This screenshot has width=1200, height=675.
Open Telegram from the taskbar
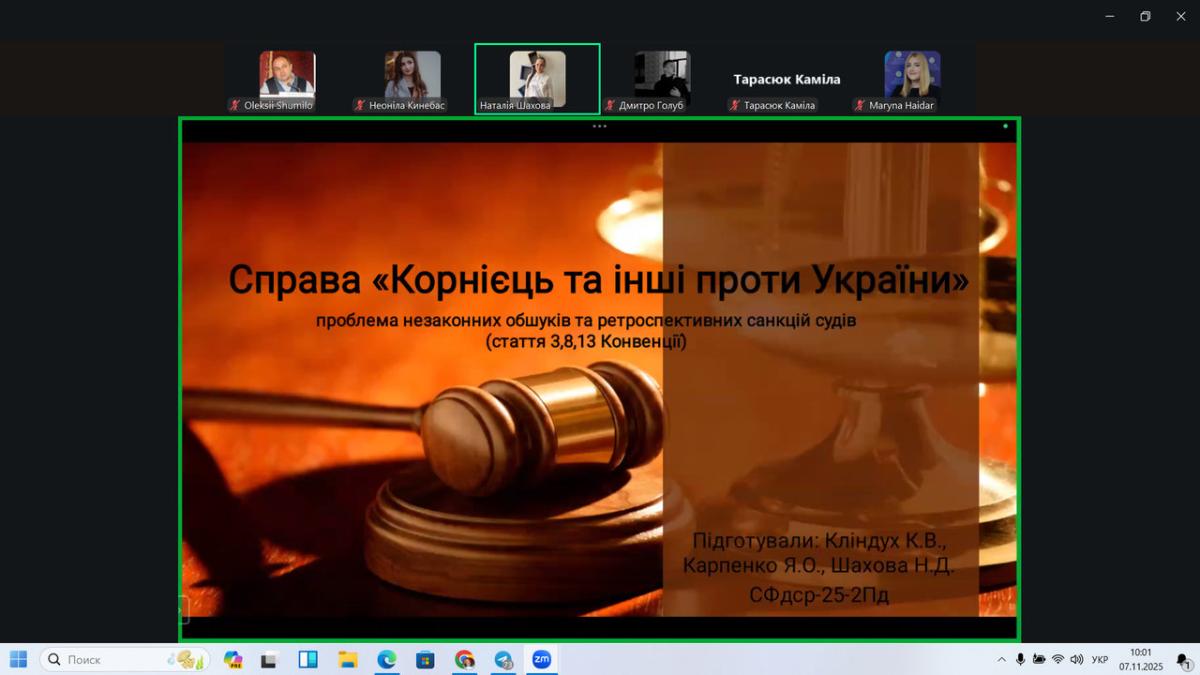pos(503,660)
